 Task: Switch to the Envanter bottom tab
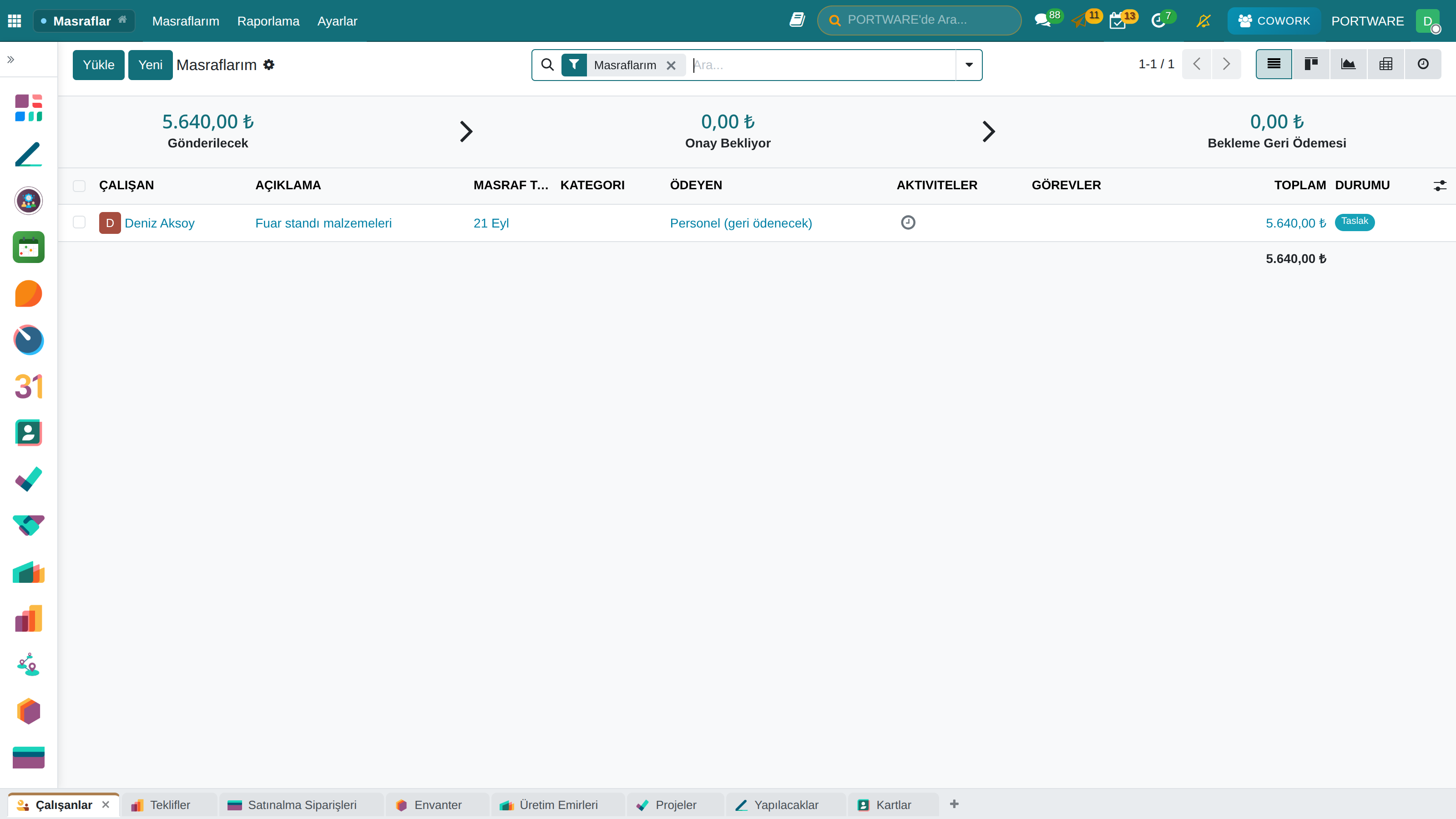(437, 805)
